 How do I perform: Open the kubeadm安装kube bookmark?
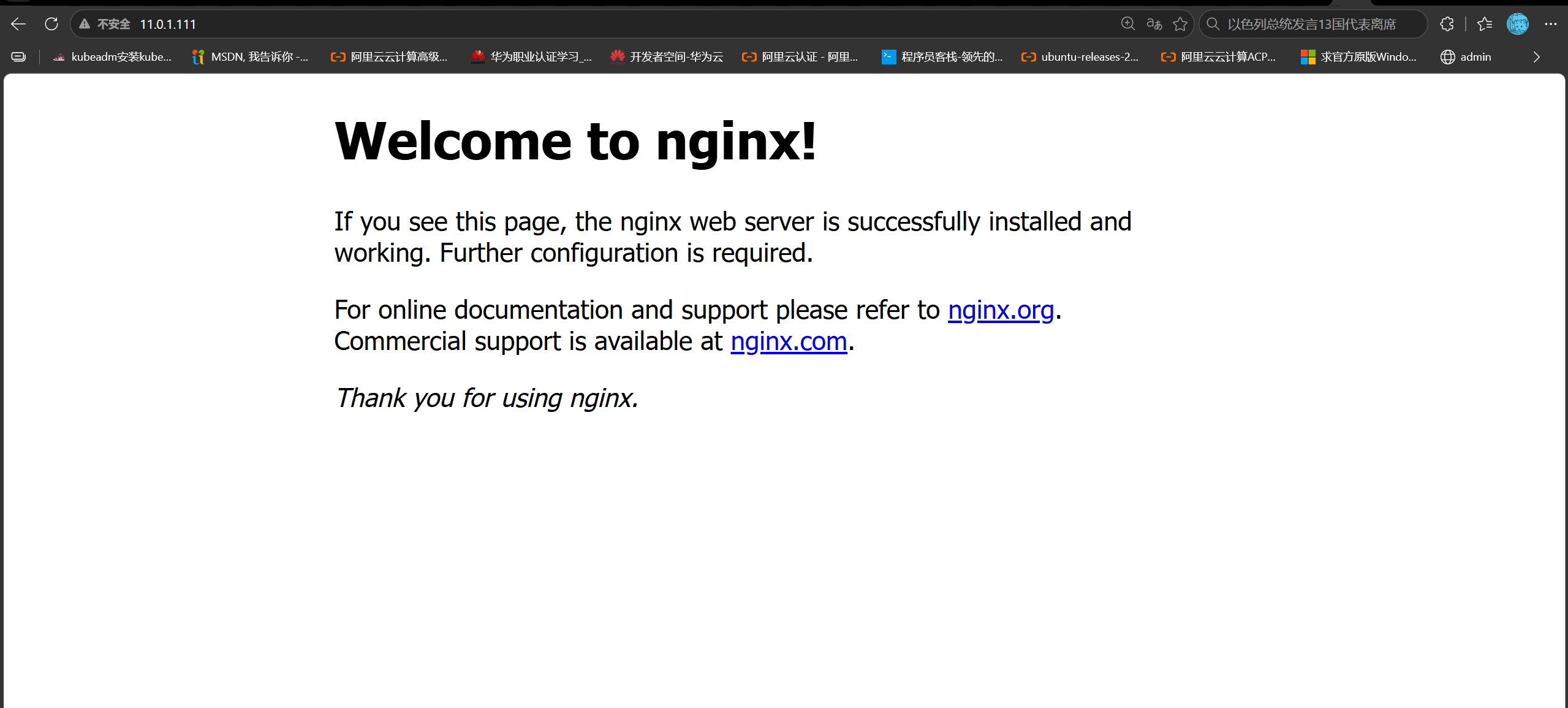tap(112, 57)
